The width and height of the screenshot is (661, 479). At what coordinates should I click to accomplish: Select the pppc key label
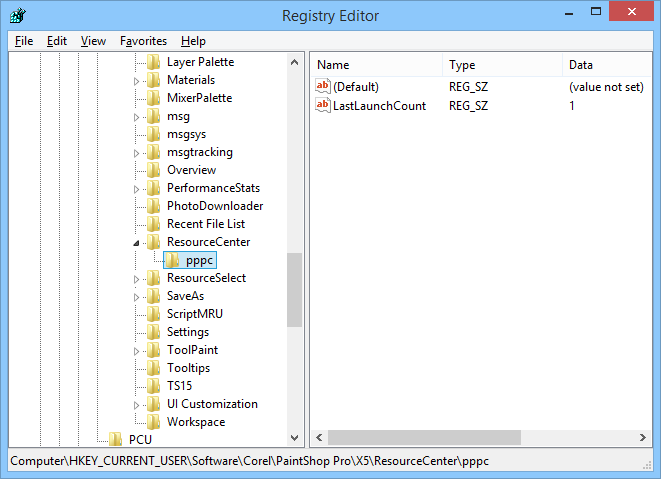[x=199, y=261]
